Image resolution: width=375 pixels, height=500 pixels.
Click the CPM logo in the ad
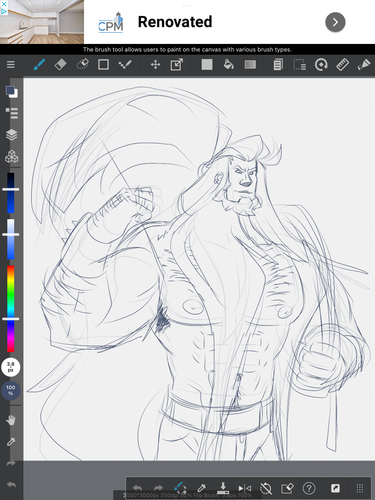[111, 23]
